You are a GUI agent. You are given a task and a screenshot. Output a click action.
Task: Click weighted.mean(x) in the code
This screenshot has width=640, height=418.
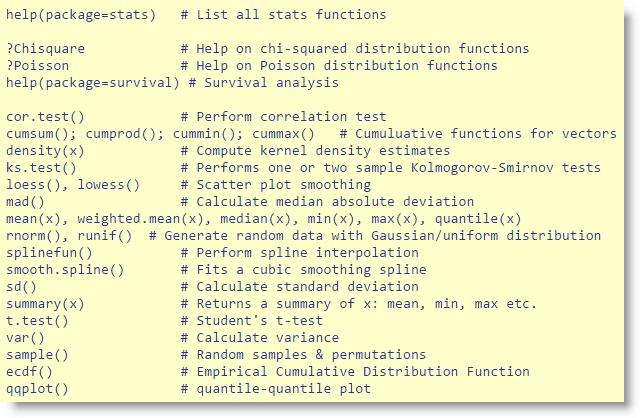click(140, 219)
